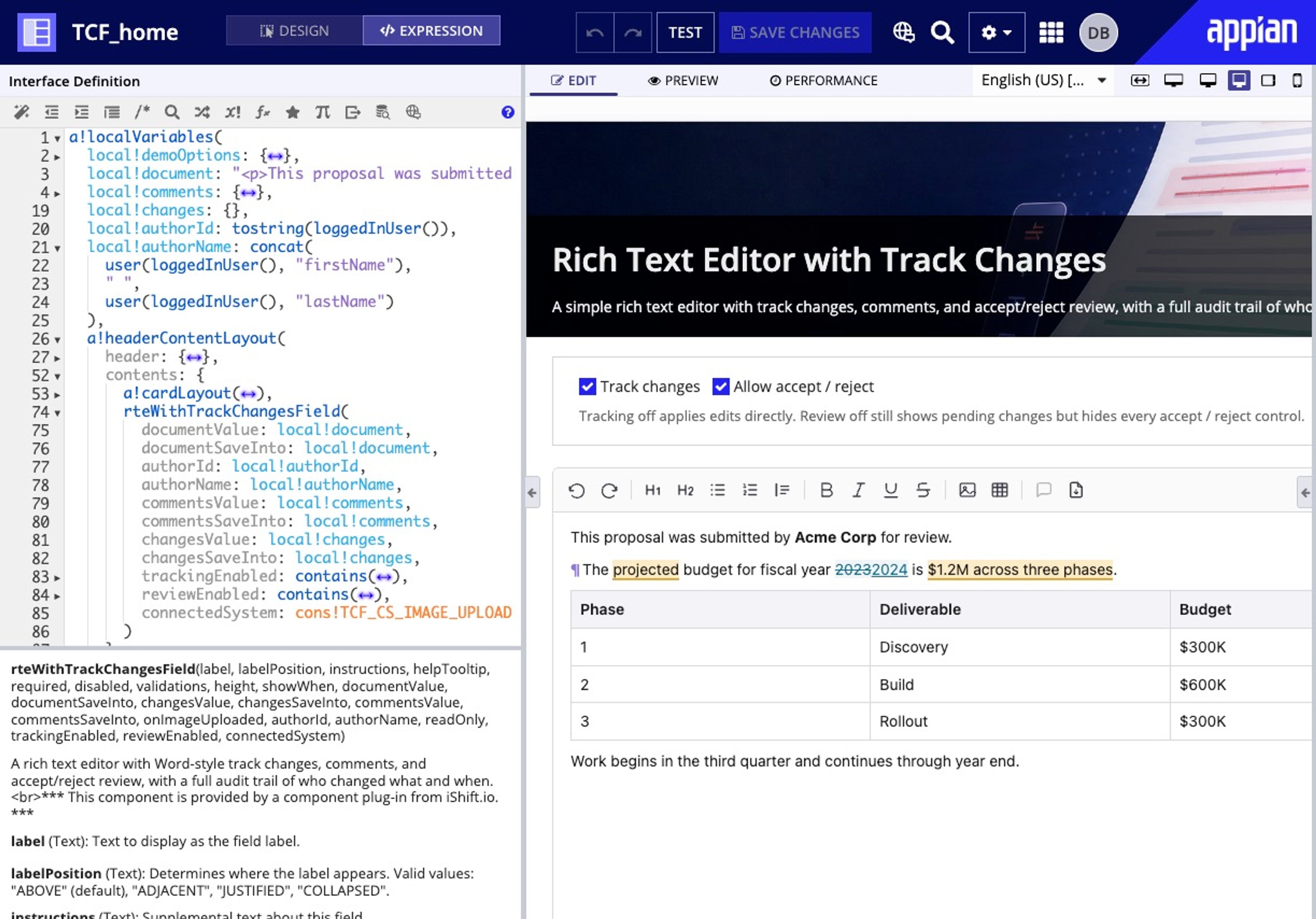This screenshot has height=919, width=1316.
Task: Select the phone preview size icon
Action: [1297, 80]
